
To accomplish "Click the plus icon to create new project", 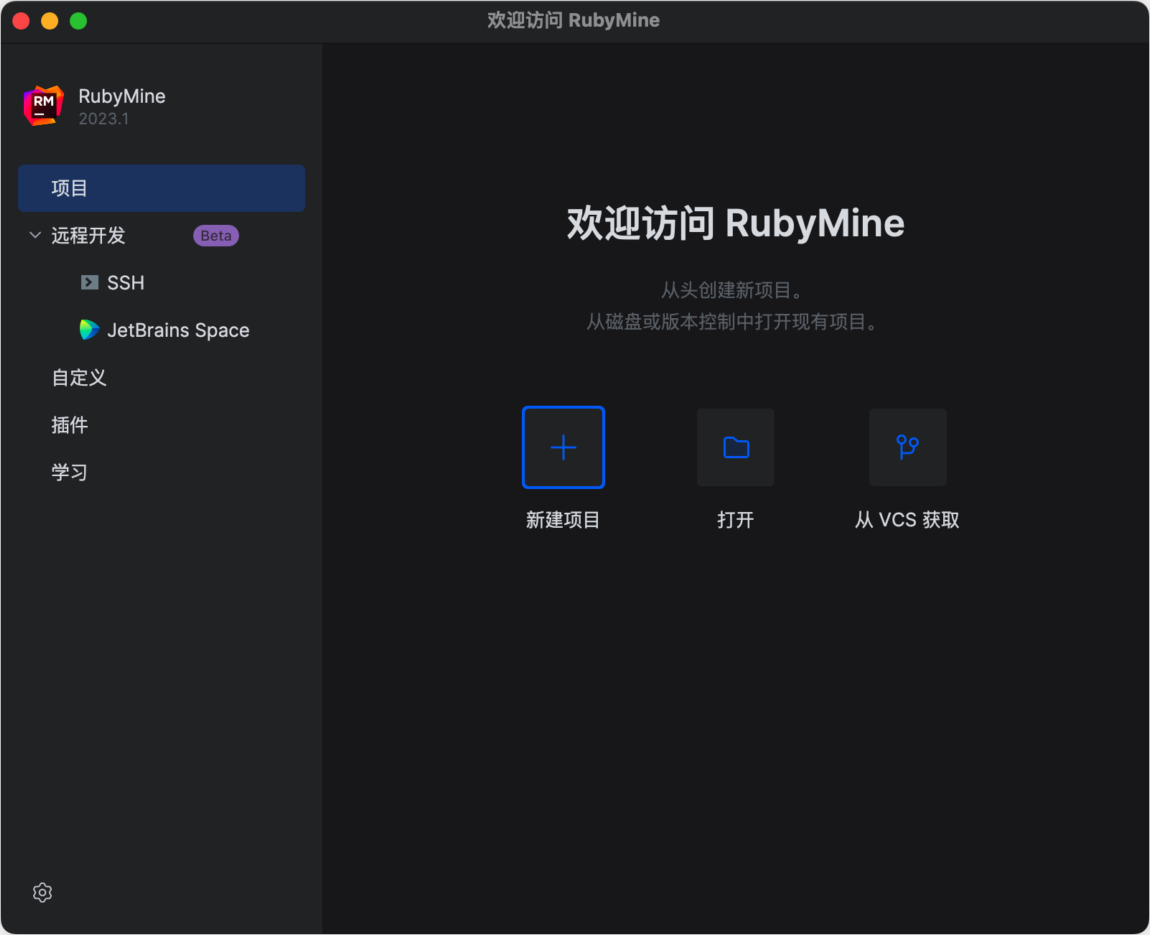I will coord(563,447).
